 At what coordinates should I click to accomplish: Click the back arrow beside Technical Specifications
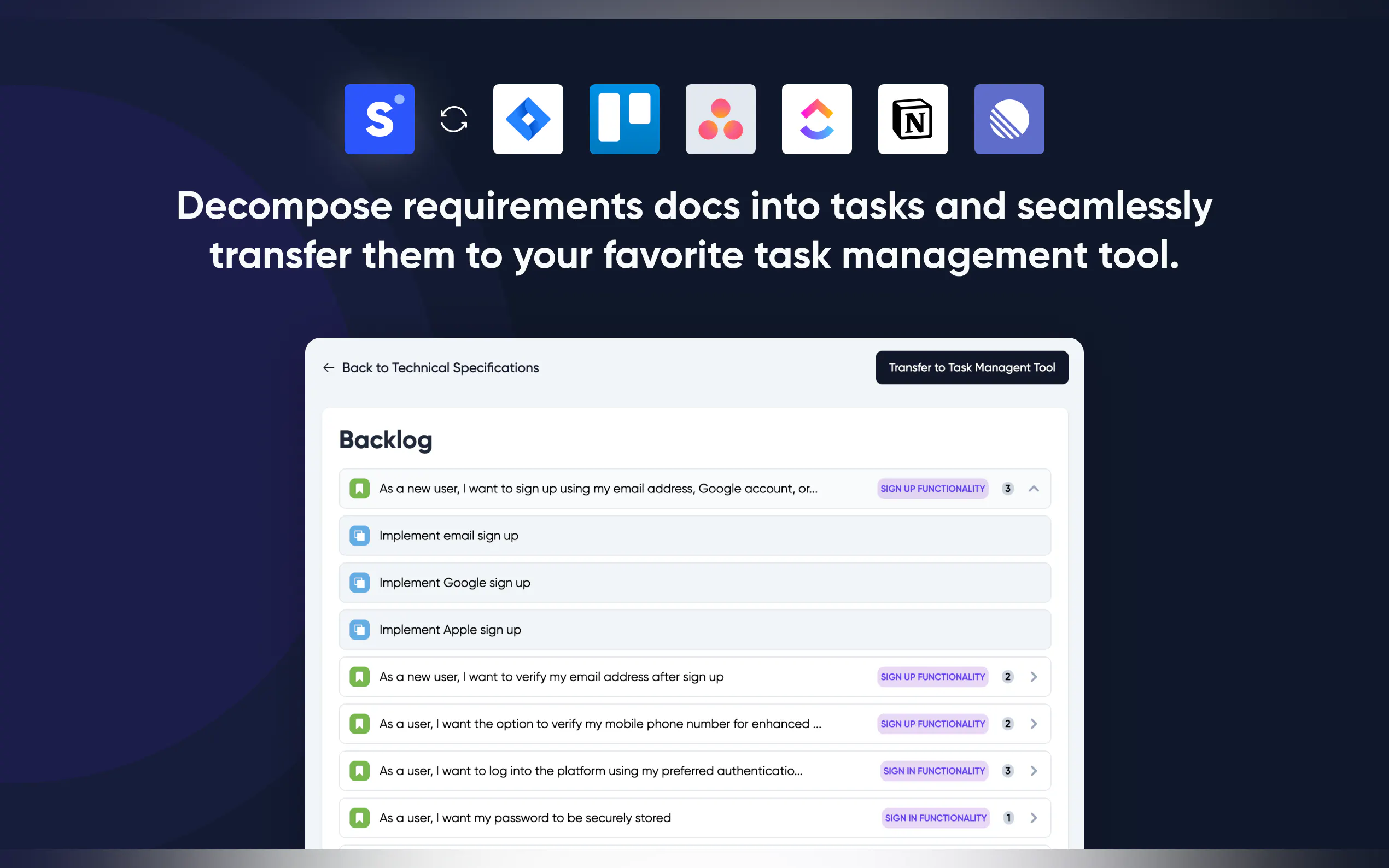tap(329, 367)
